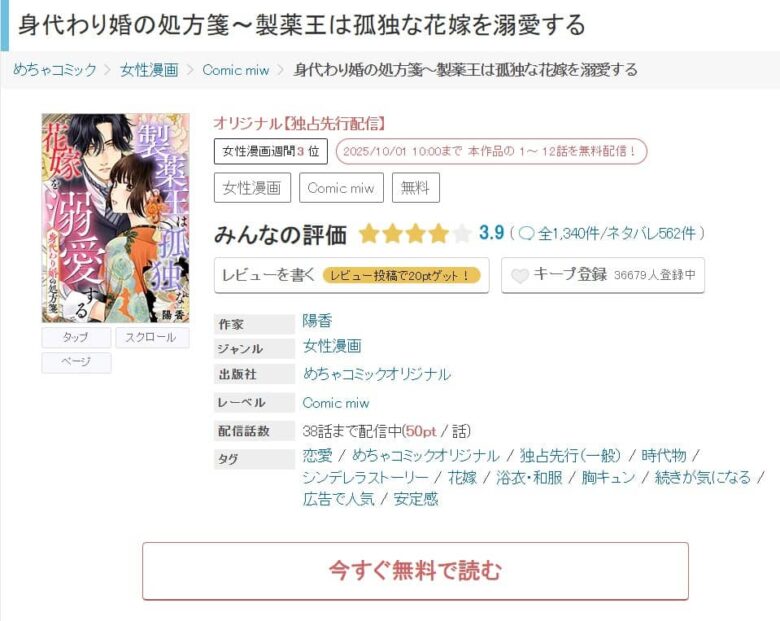The height and width of the screenshot is (621, 780).
Task: Click the speech bubble review count icon
Action: [x=526, y=233]
